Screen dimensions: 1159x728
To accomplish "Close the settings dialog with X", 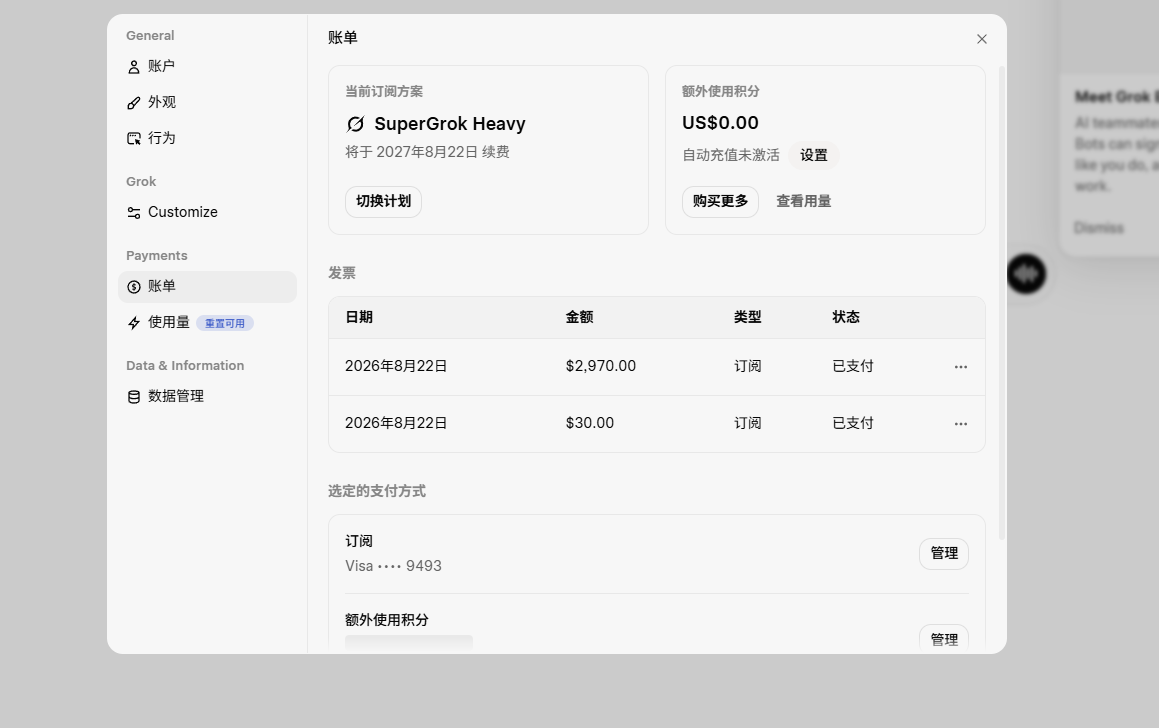I will [982, 39].
